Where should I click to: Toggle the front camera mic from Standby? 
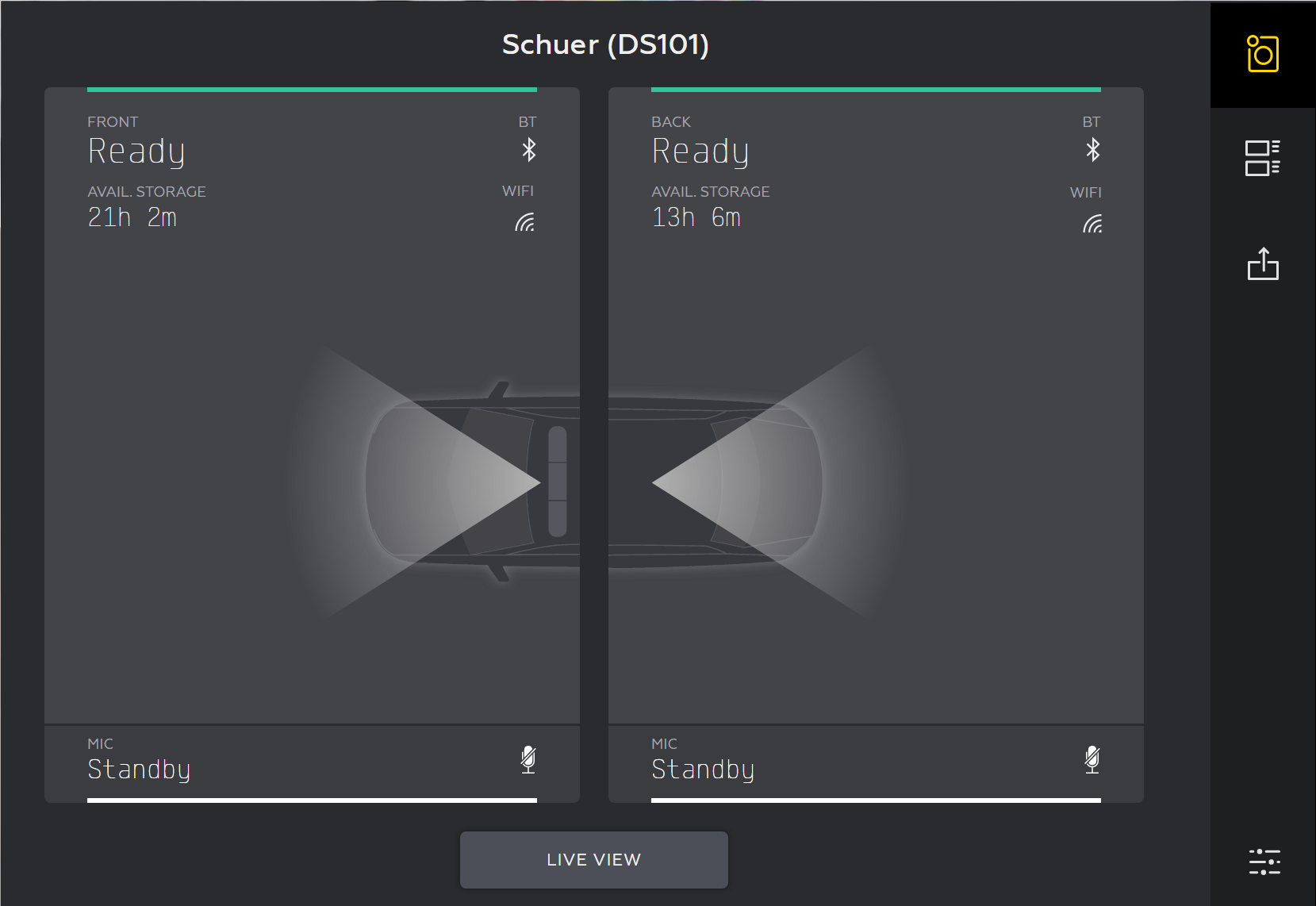coord(528,761)
